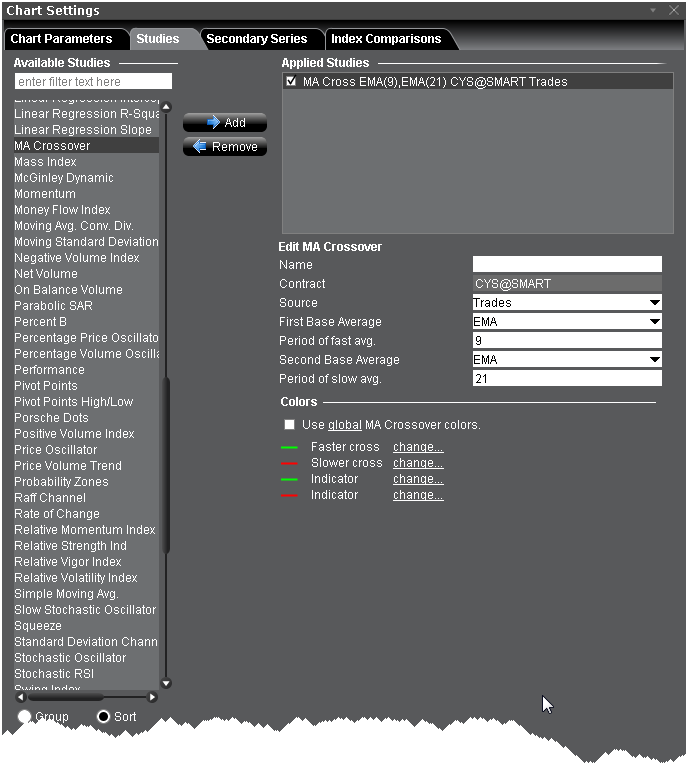Click horizontal scrollbar right arrow
Image resolution: width=688 pixels, height=771 pixels.
153,697
